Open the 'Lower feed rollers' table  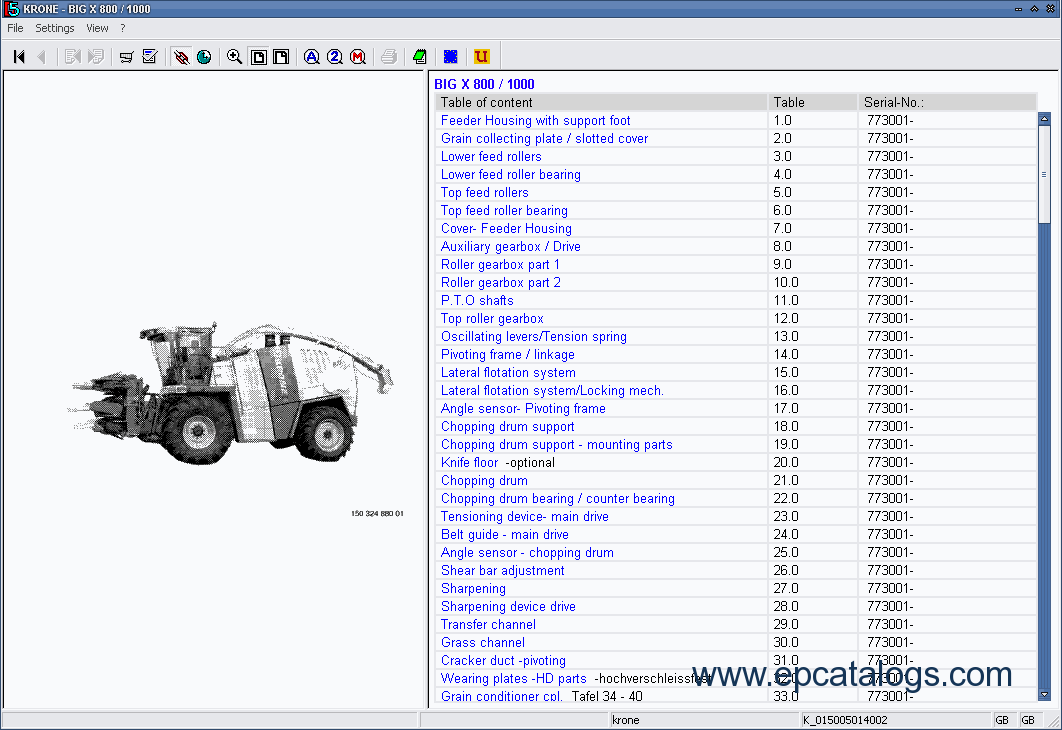point(491,156)
